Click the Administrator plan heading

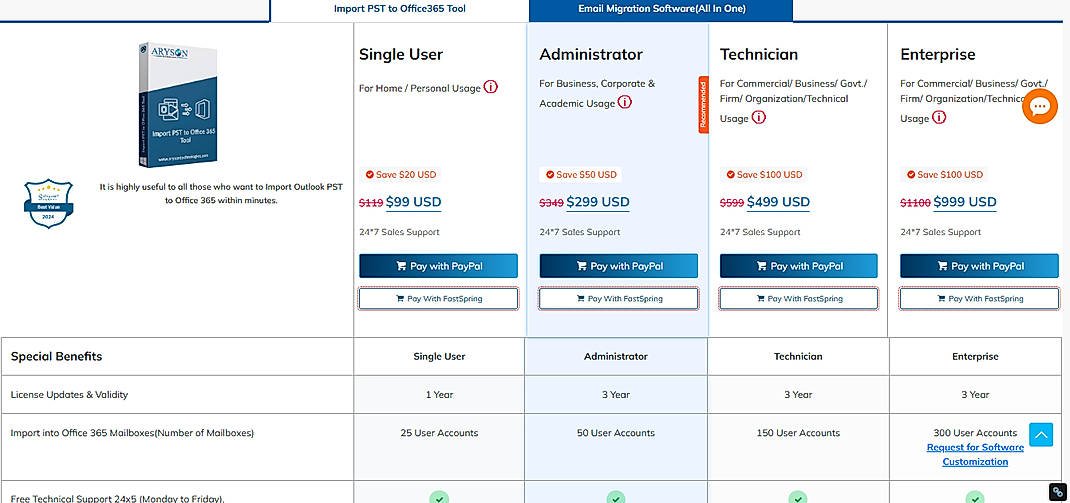[x=591, y=54]
